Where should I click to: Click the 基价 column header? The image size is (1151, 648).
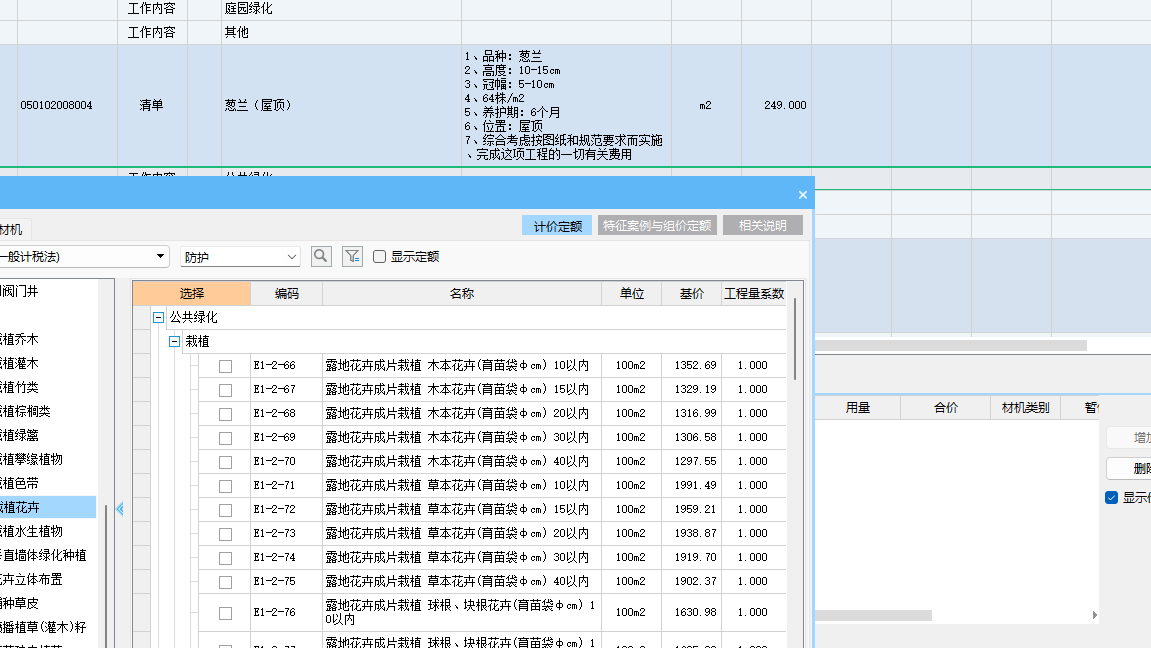(x=691, y=294)
